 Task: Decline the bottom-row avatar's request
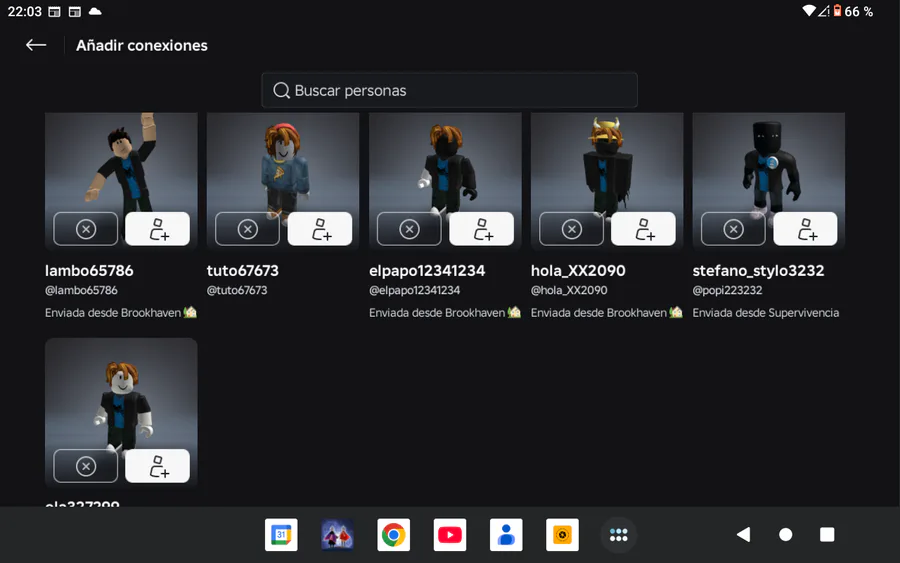coord(86,466)
